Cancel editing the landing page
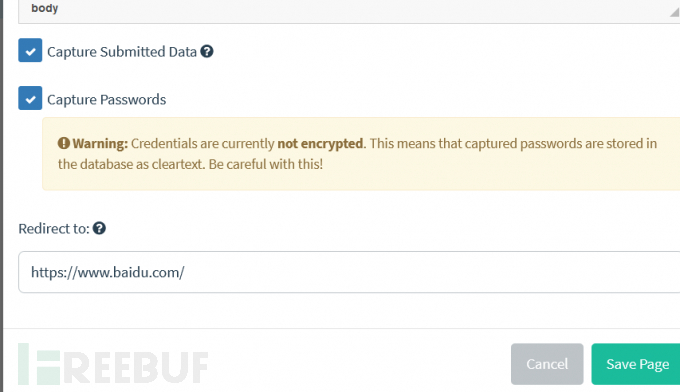Image resolution: width=680 pixels, height=392 pixels. (x=547, y=364)
